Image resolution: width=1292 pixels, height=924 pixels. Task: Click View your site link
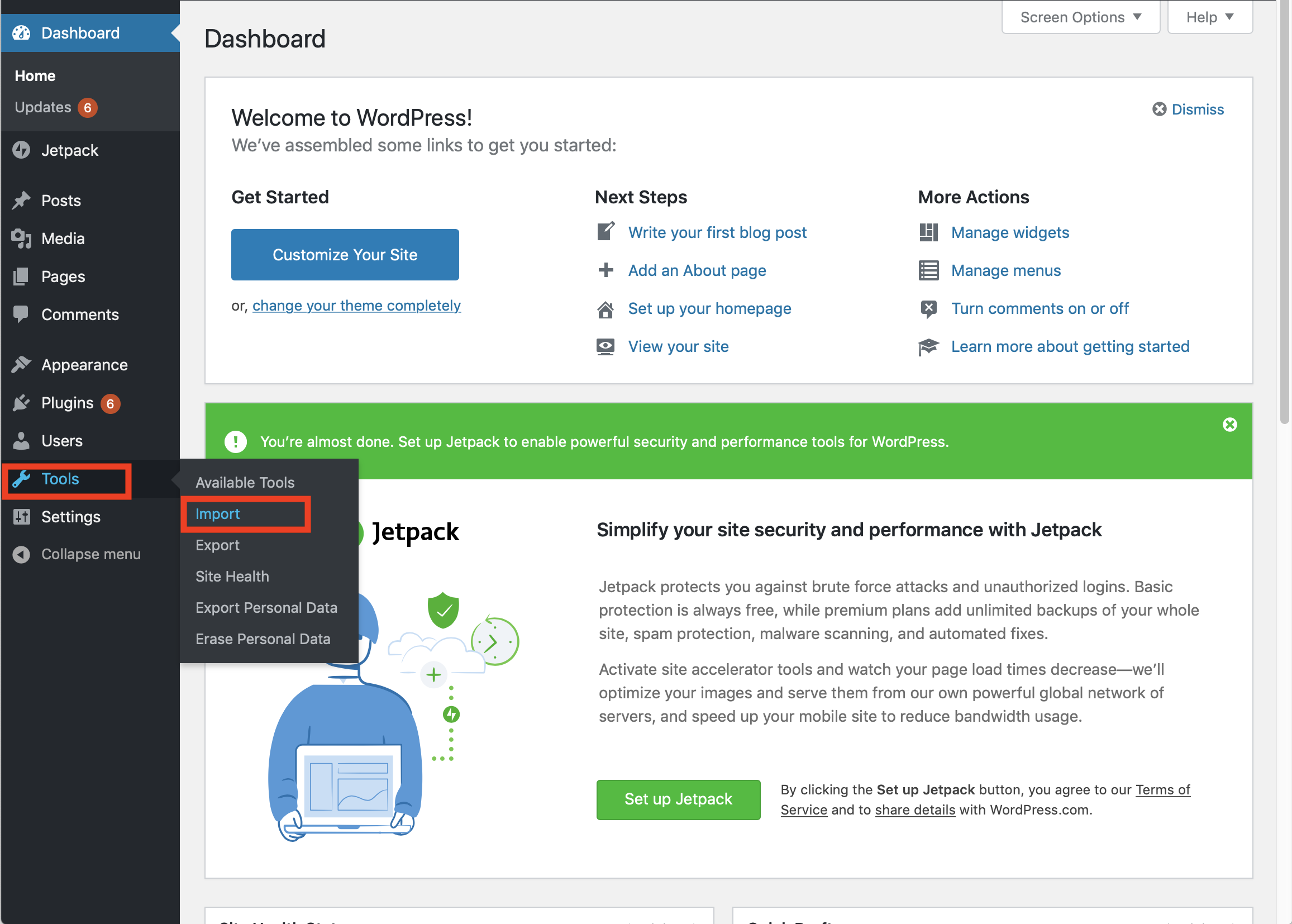(x=678, y=346)
